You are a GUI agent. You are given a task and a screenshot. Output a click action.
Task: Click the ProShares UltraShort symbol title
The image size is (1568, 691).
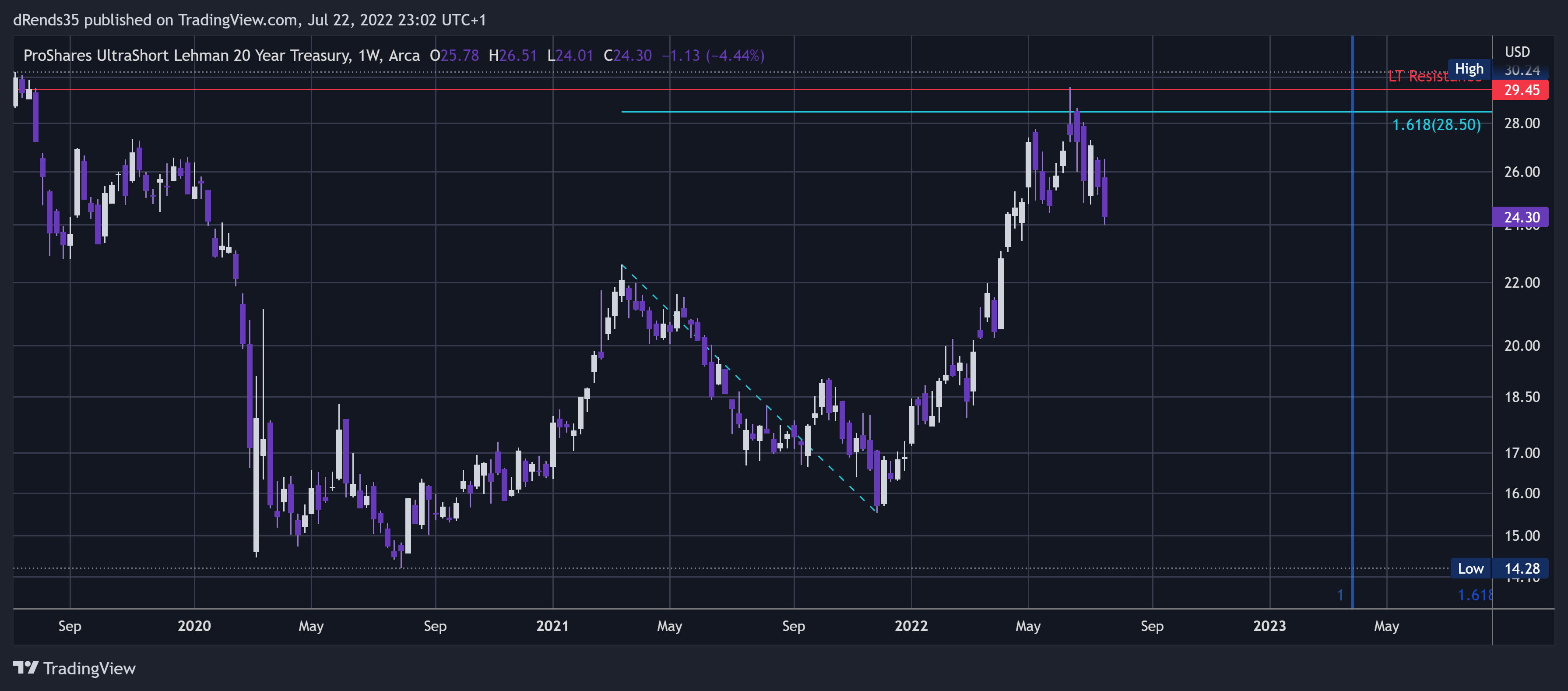pos(221,56)
